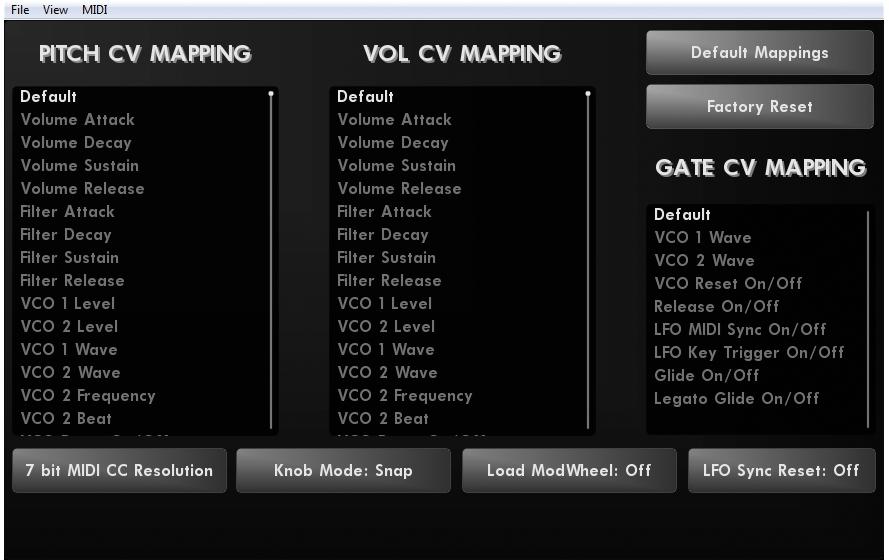Toggle LFO Sync Reset: Off button
This screenshot has height=560, width=889.
pos(781,470)
